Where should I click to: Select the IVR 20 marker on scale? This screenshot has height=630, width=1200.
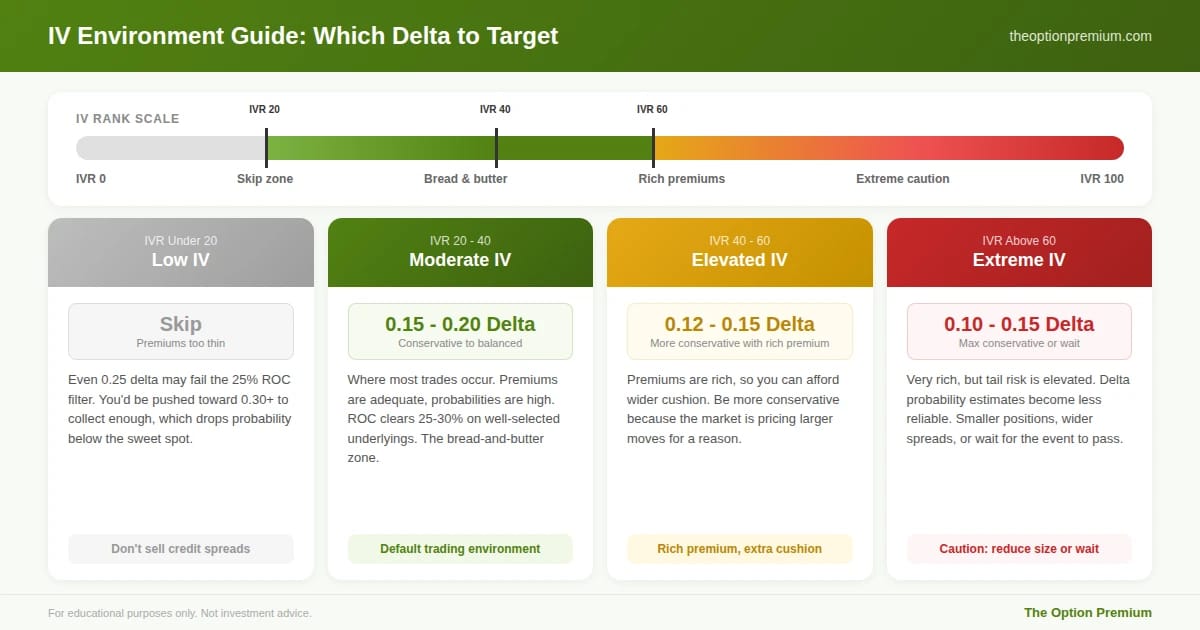click(266, 148)
